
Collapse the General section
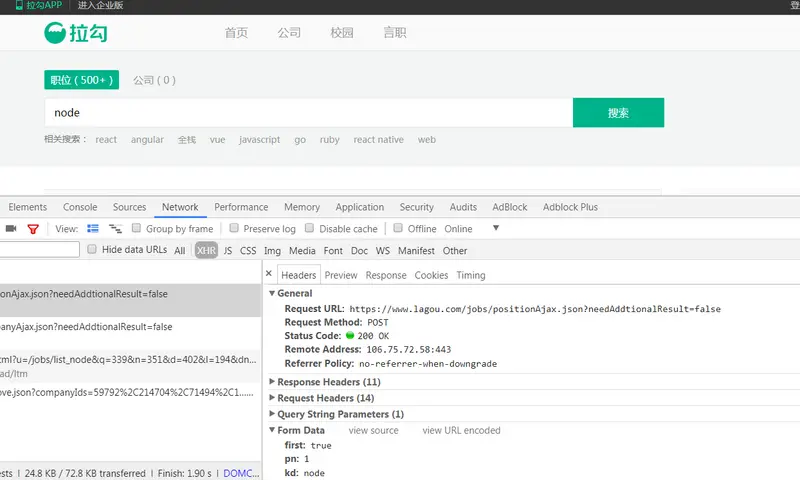[272, 293]
